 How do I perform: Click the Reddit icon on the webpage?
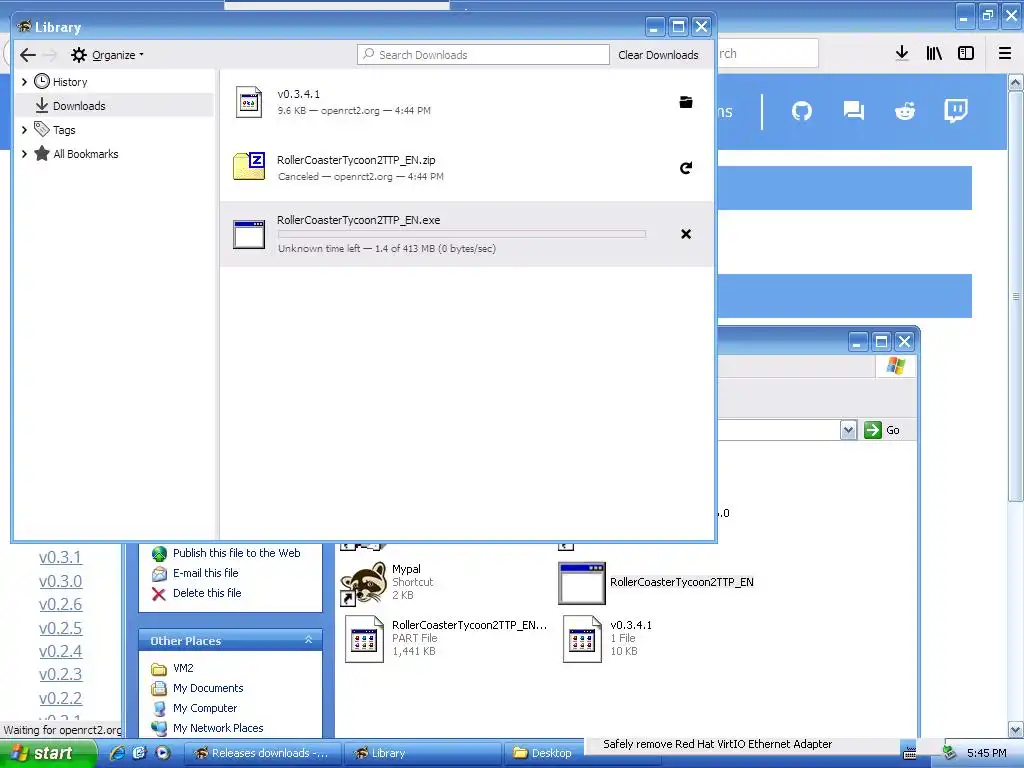pyautogui.click(x=905, y=111)
